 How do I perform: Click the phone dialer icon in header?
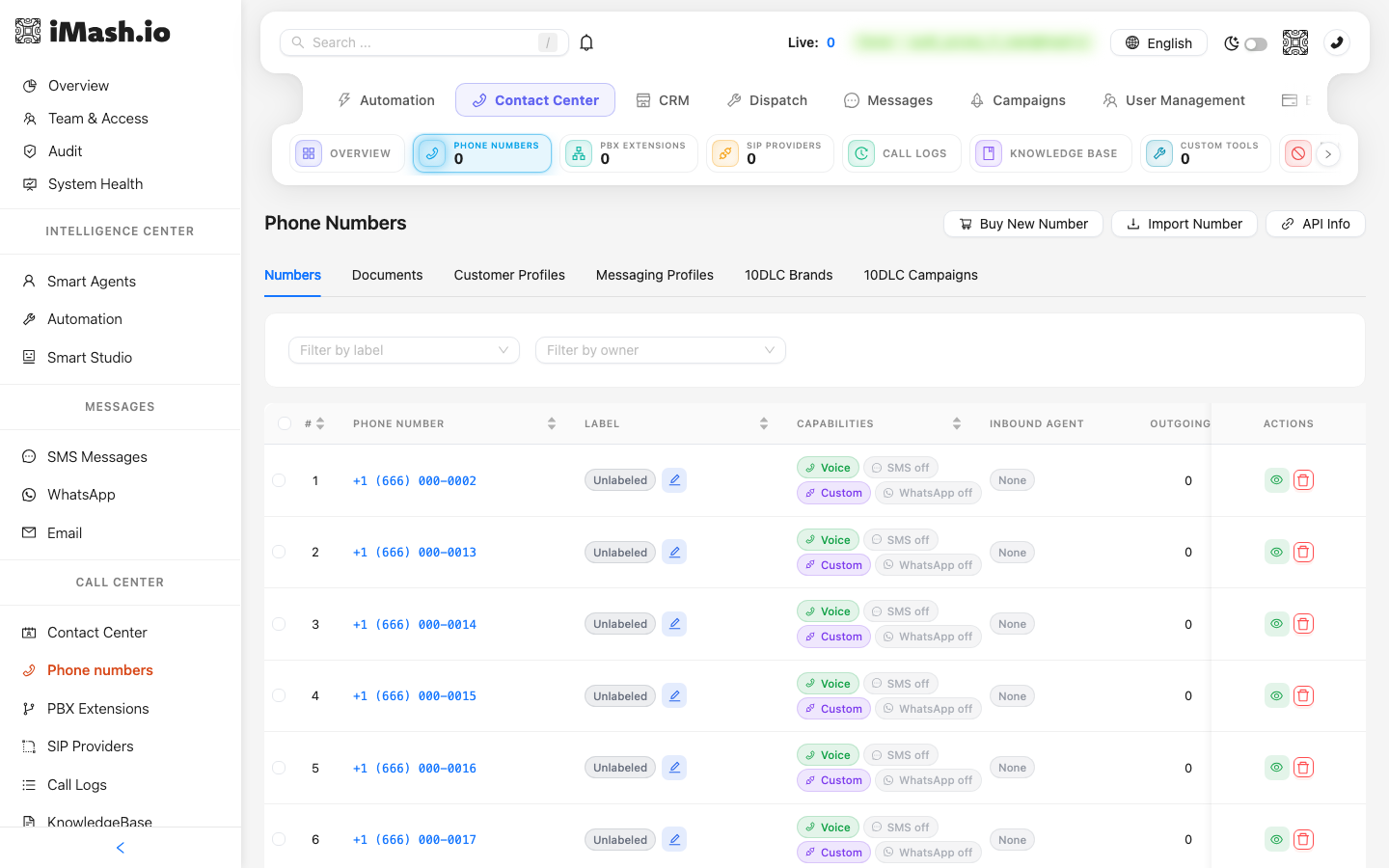tap(1337, 42)
